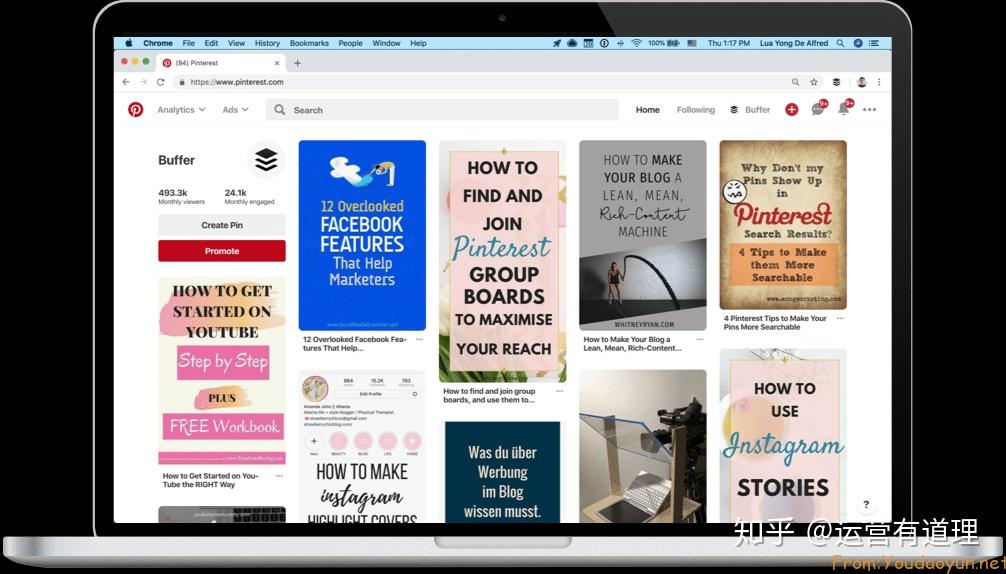Bookmark page with the star icon
This screenshot has width=1006, height=574.
[x=814, y=82]
